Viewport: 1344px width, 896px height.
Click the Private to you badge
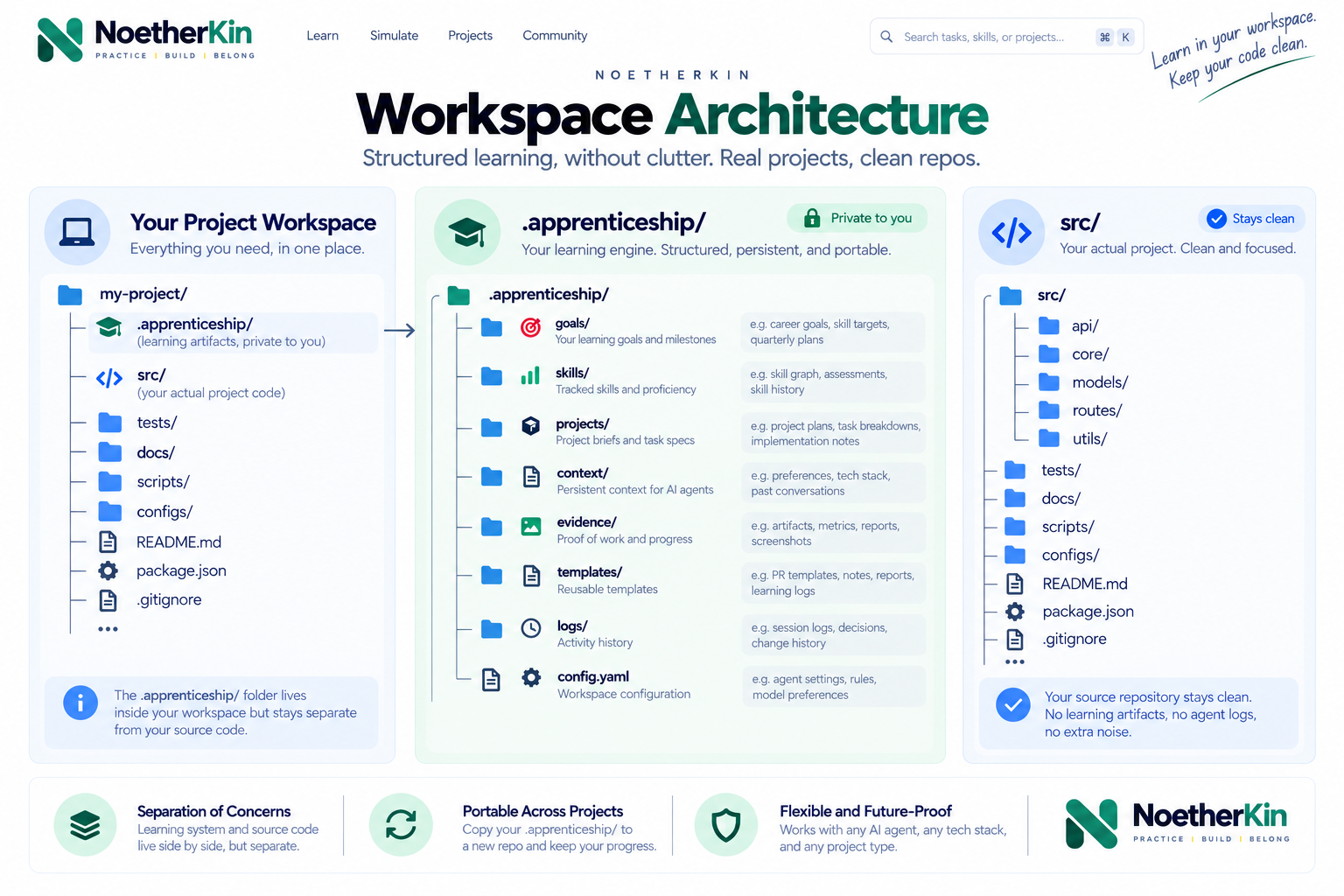pyautogui.click(x=857, y=218)
